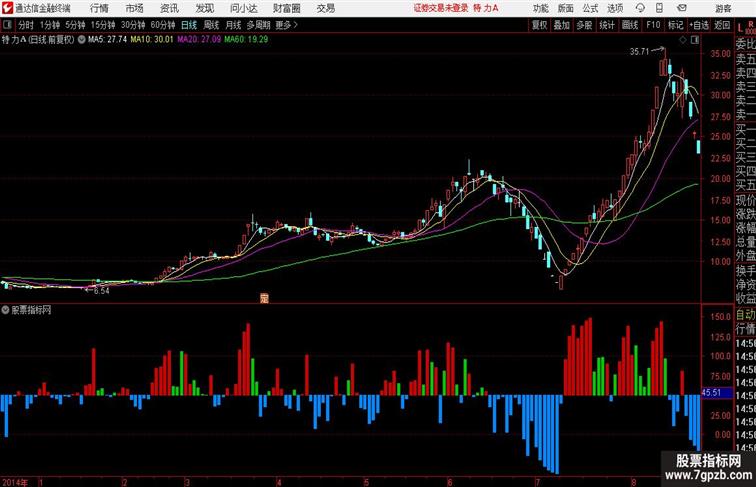The image size is (756, 487).
Task: Open the 选项 menu
Action: [x=615, y=8]
